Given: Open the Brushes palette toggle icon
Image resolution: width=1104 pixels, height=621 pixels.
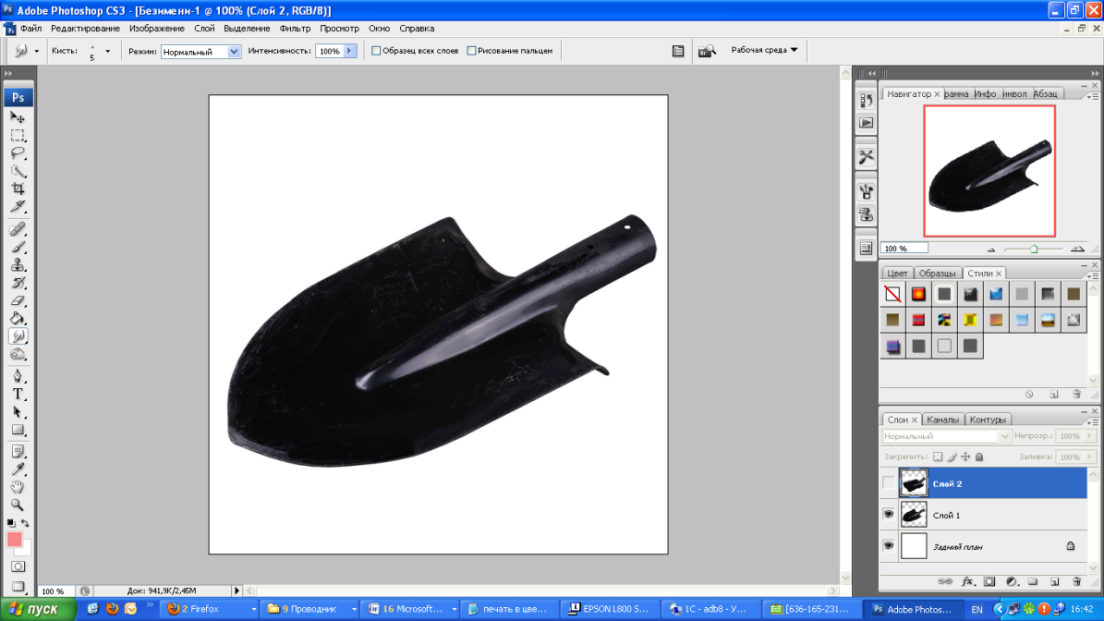Looking at the screenshot, I should point(678,51).
